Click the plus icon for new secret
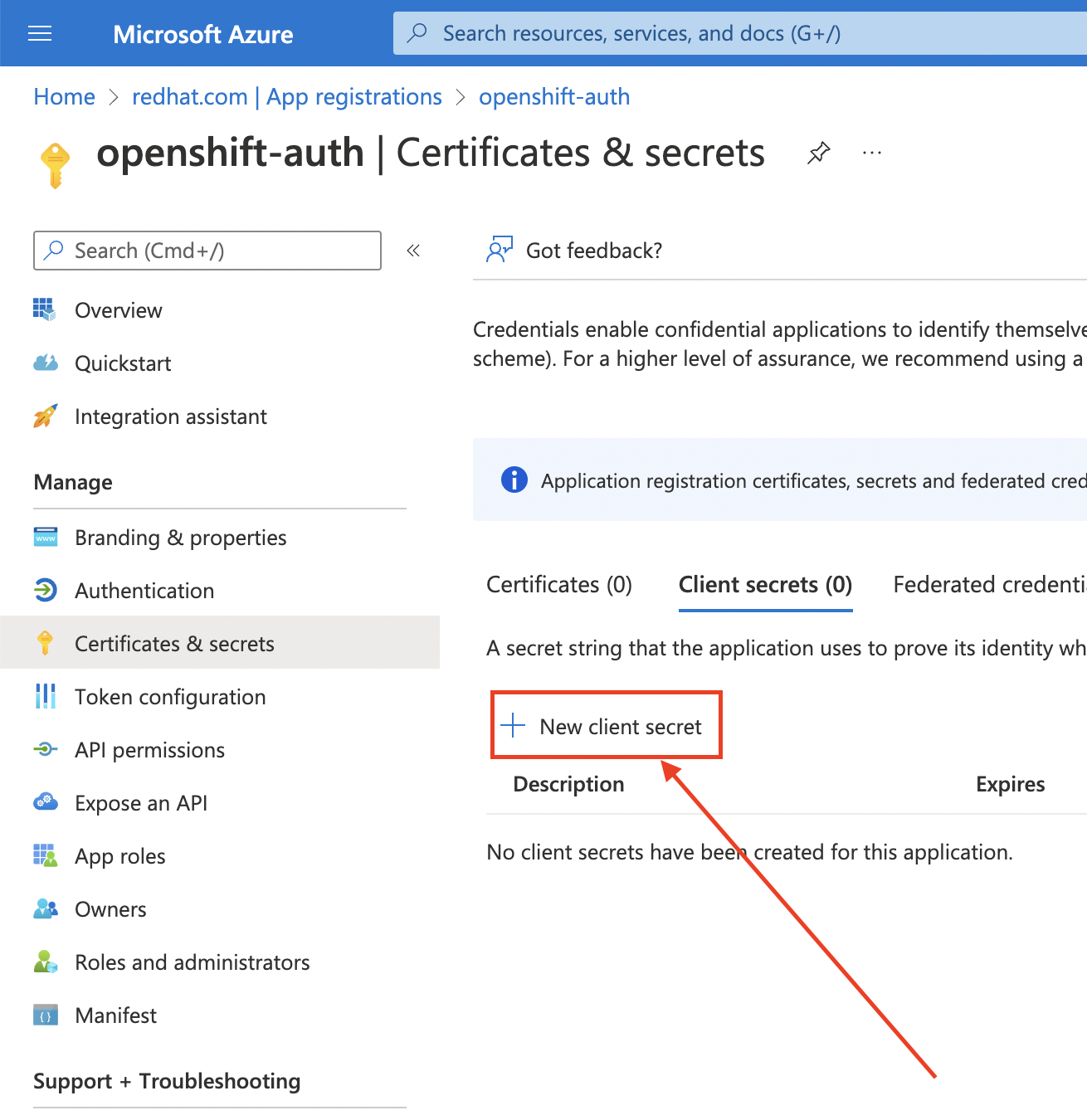This screenshot has width=1087, height=1120. pos(514,725)
